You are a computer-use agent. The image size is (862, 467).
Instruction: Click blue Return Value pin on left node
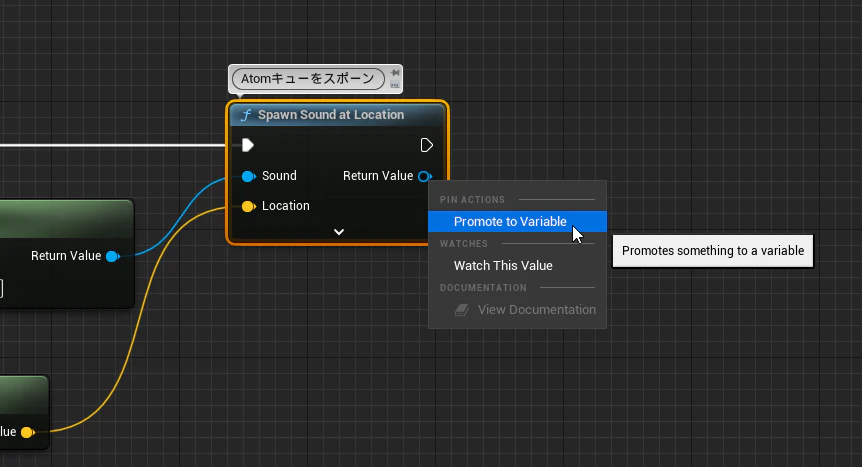113,256
